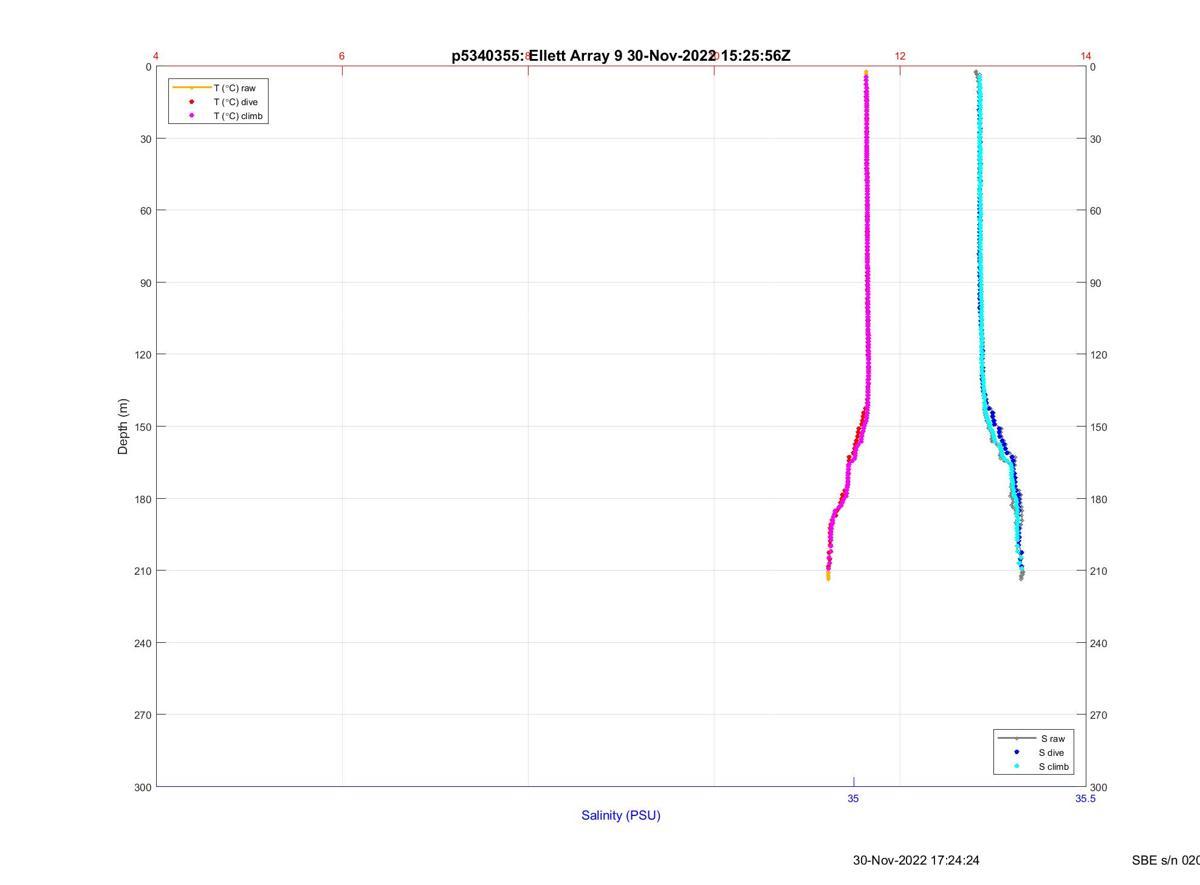Click the '300' tick on left depth axis
Viewport: 1200px width, 885px height.
pyautogui.click(x=142, y=787)
